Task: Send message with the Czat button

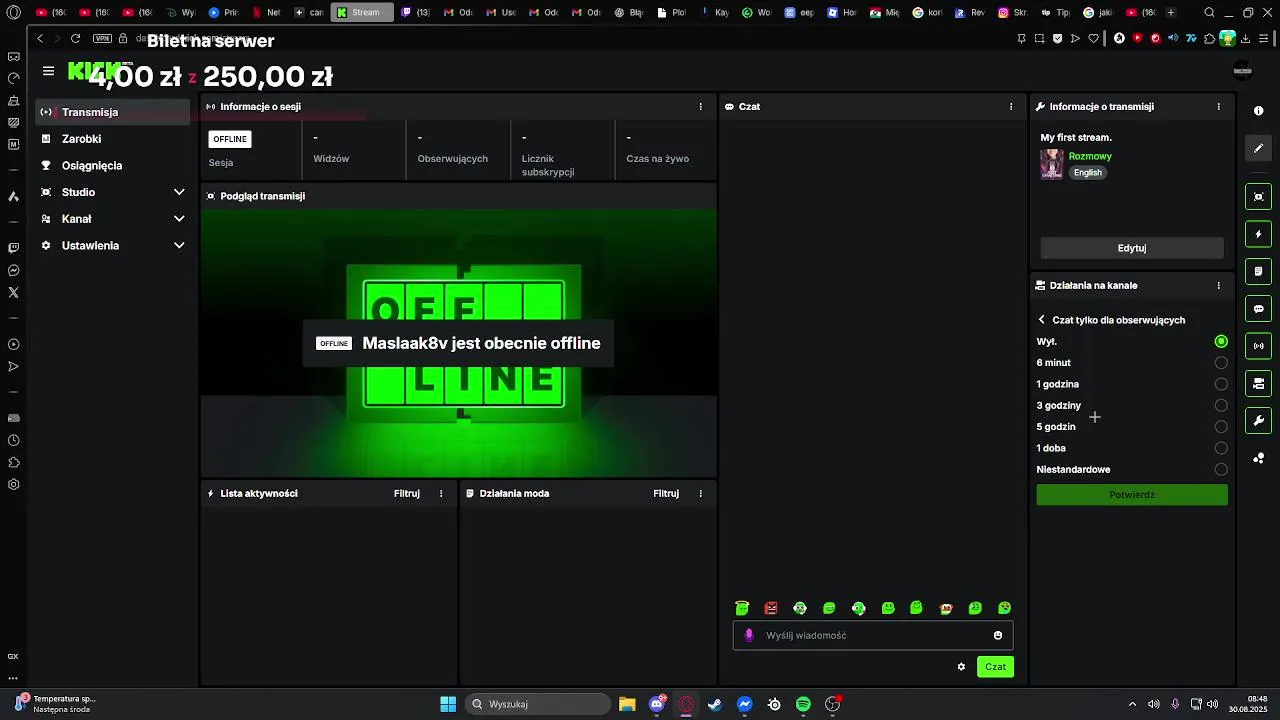Action: pos(995,667)
